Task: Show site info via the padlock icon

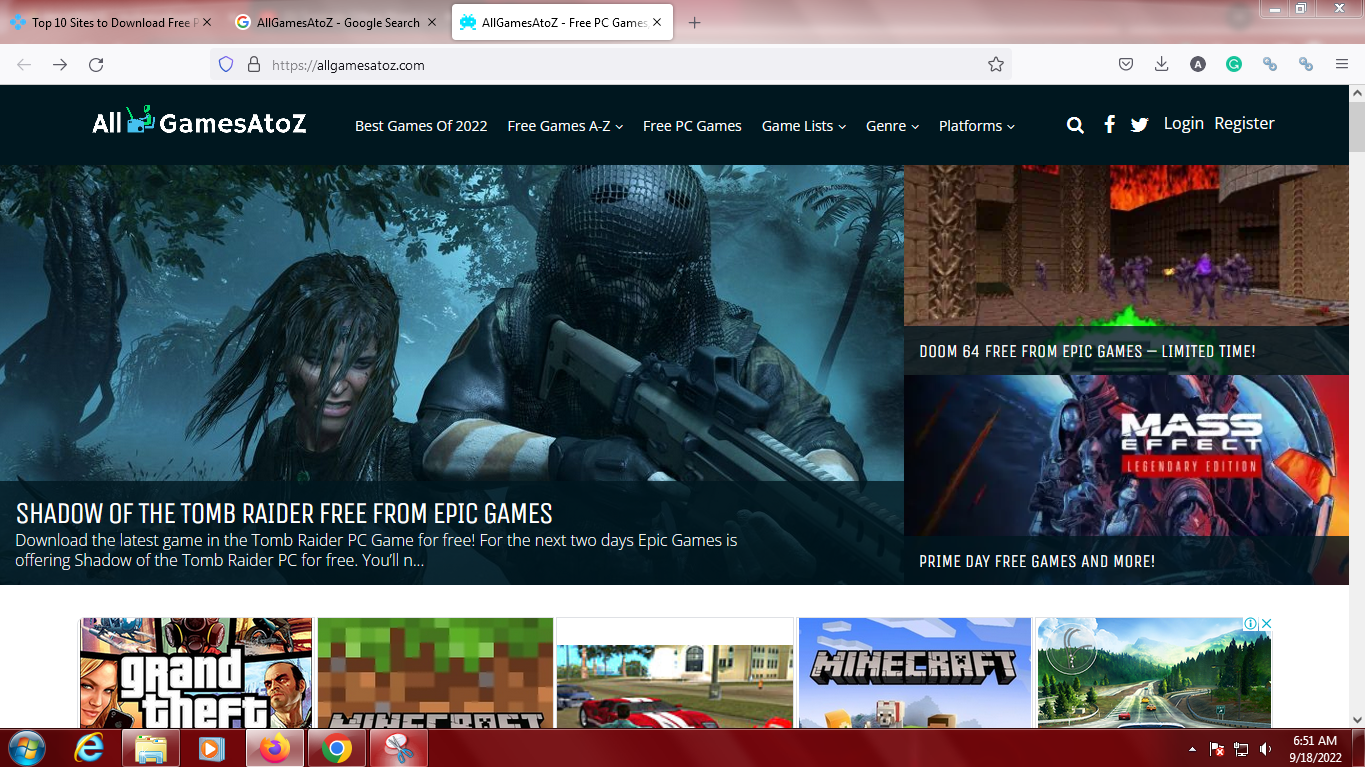Action: (253, 64)
